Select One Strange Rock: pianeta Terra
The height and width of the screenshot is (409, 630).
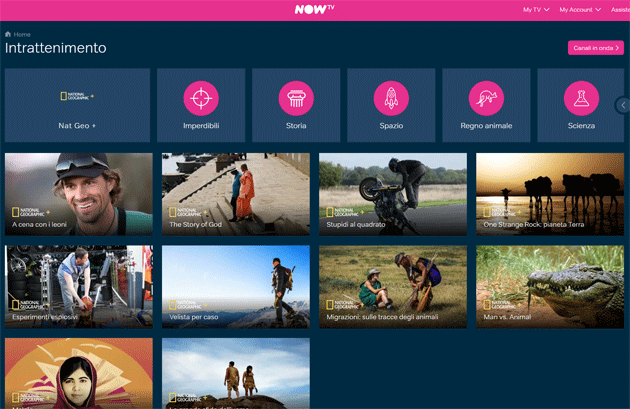pos(550,193)
